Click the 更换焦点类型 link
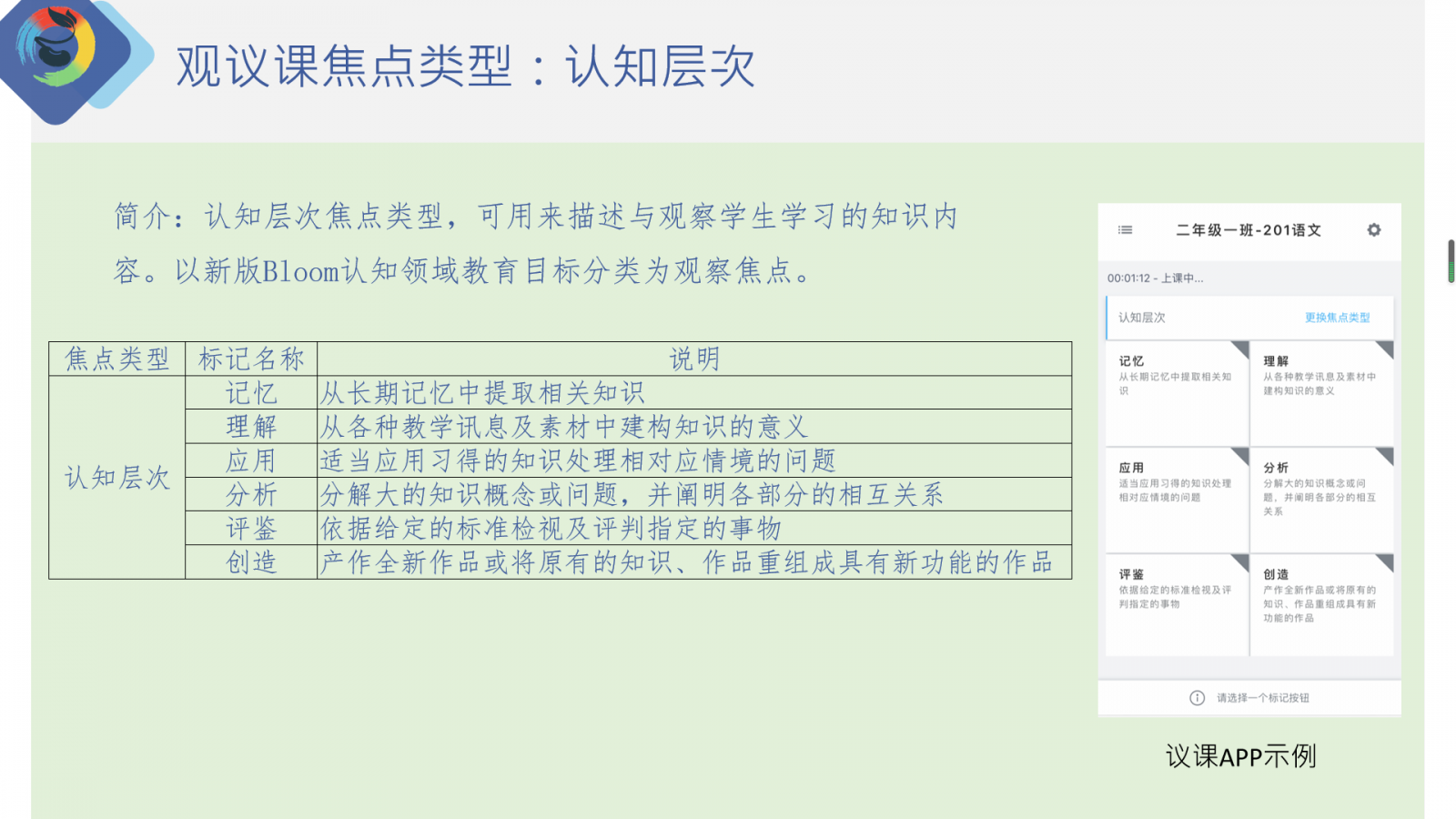 1337,318
